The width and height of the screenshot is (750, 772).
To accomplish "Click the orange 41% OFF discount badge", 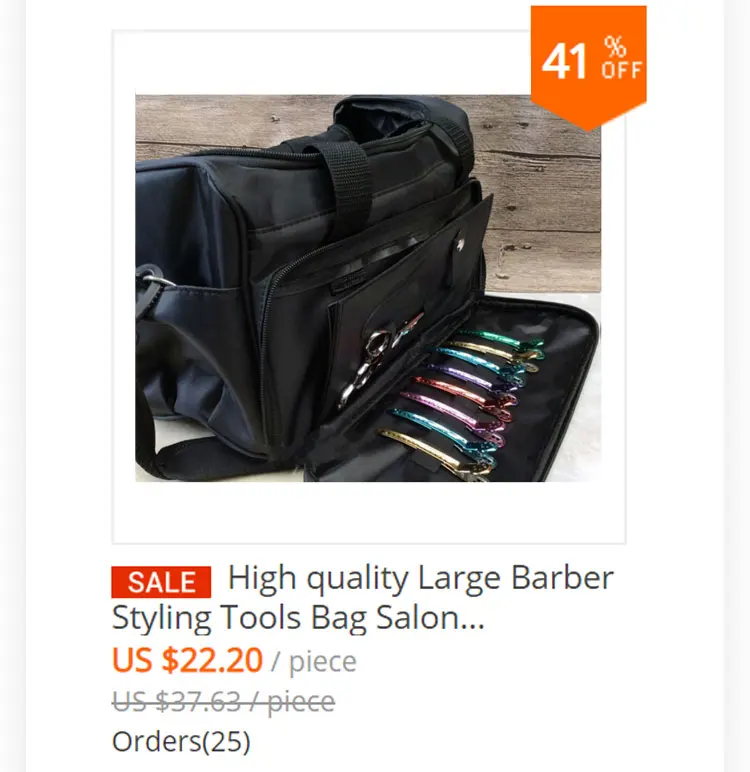I will (x=588, y=64).
